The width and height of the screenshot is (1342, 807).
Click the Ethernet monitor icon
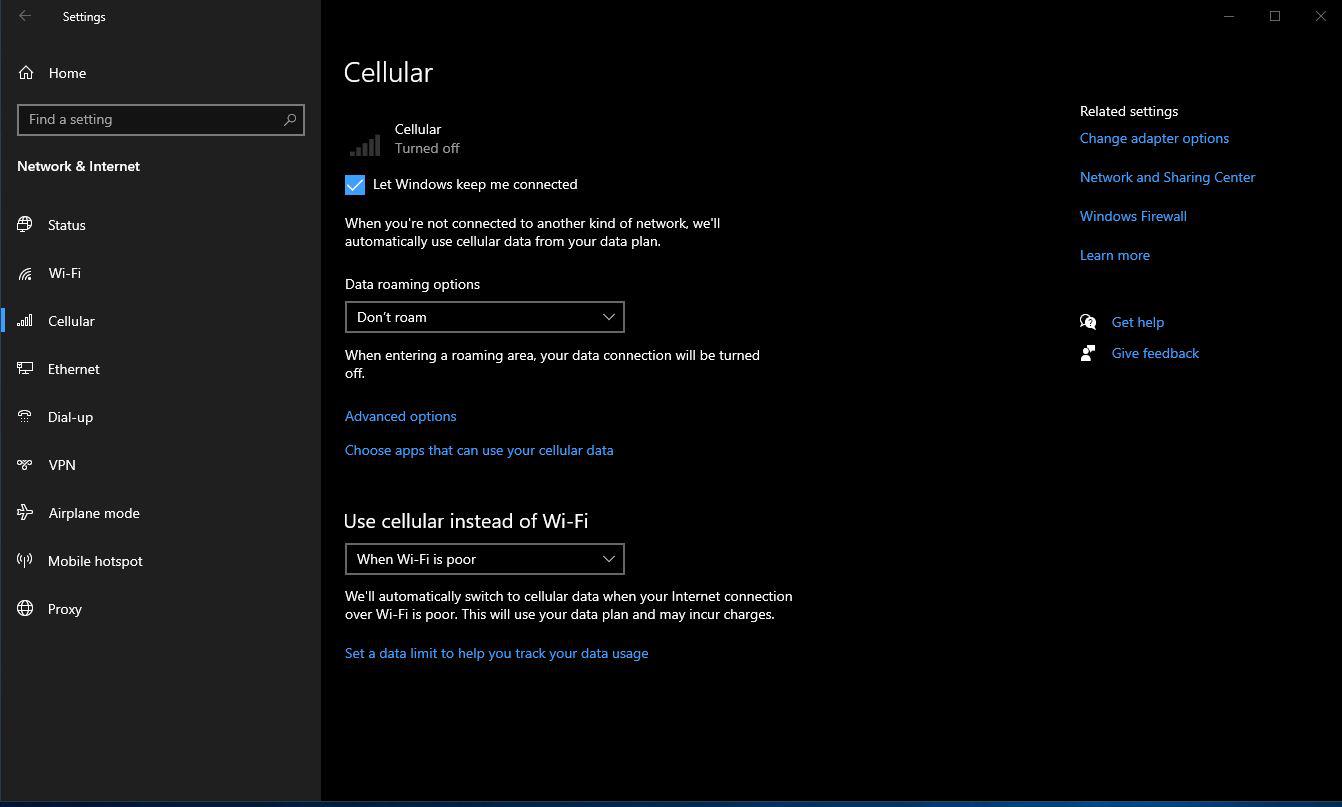pyautogui.click(x=26, y=369)
